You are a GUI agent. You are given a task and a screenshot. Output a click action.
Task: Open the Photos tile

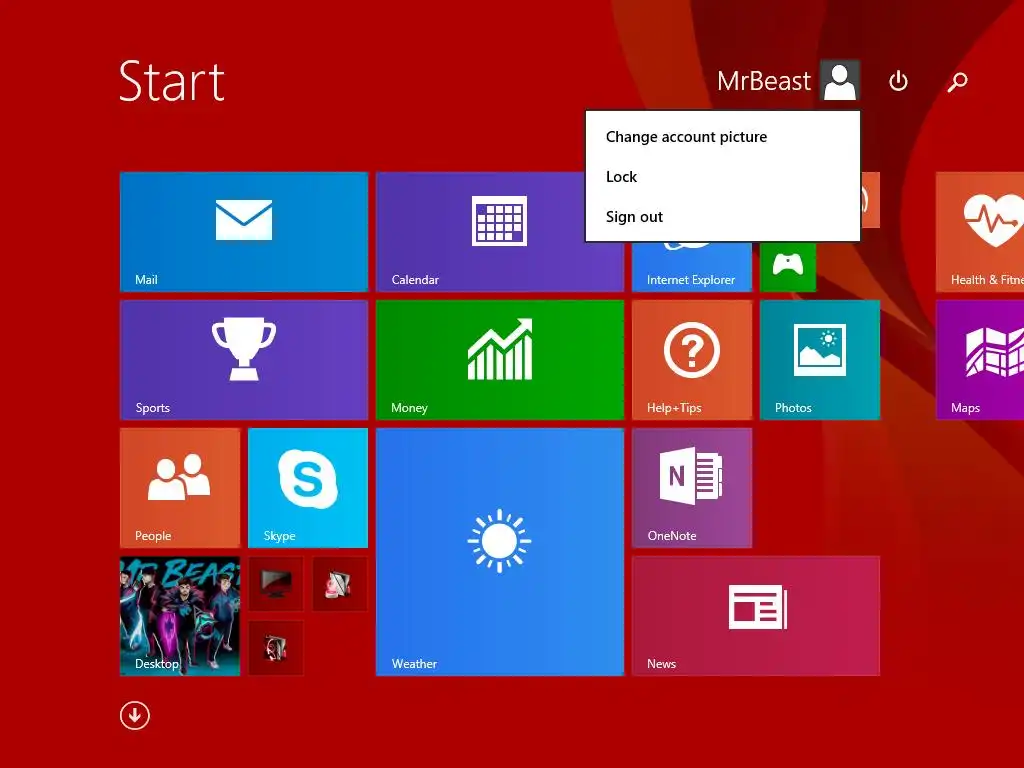[820, 360]
